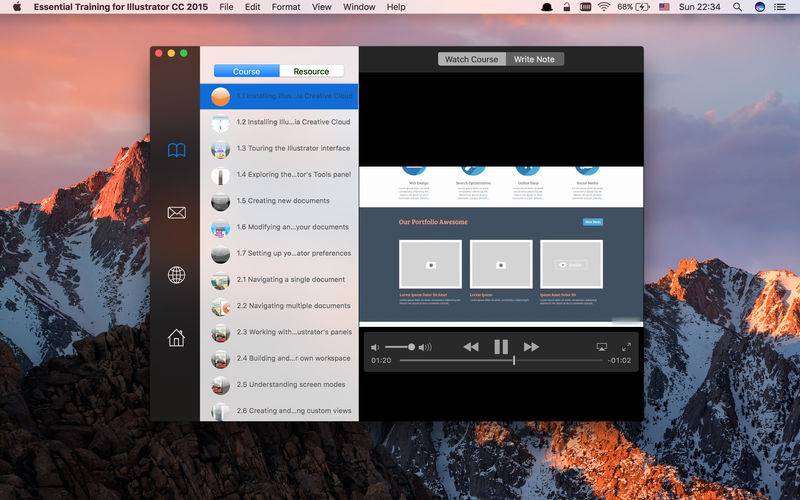Screen dimensions: 800x500
Task: Click the battery status indicator
Action: 633,7
